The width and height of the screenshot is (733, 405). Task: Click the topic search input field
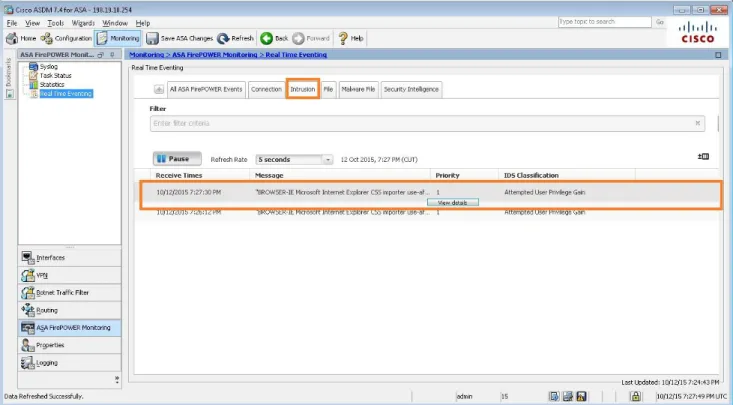[604, 22]
